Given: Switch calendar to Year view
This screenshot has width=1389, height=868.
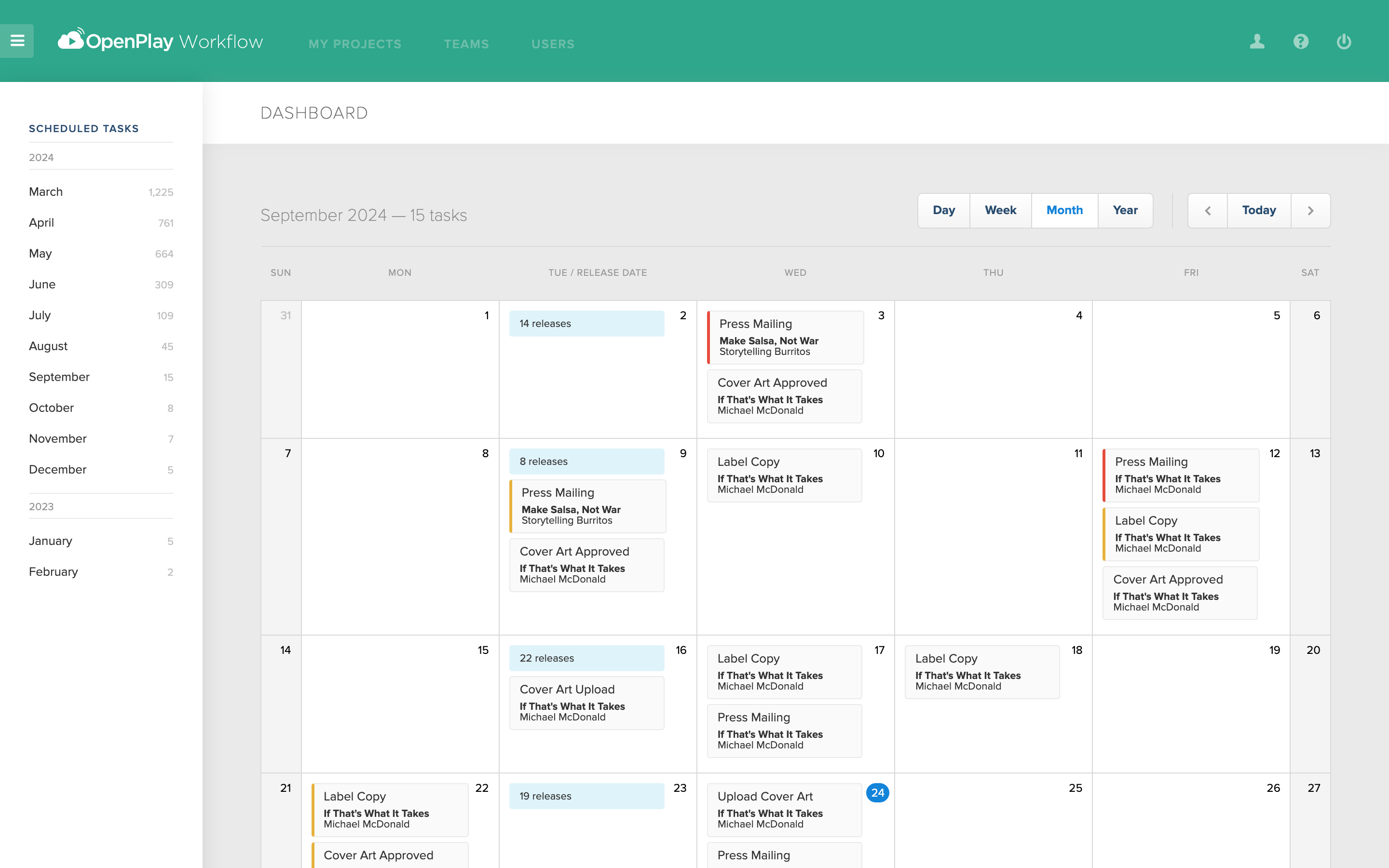Looking at the screenshot, I should [x=1125, y=211].
